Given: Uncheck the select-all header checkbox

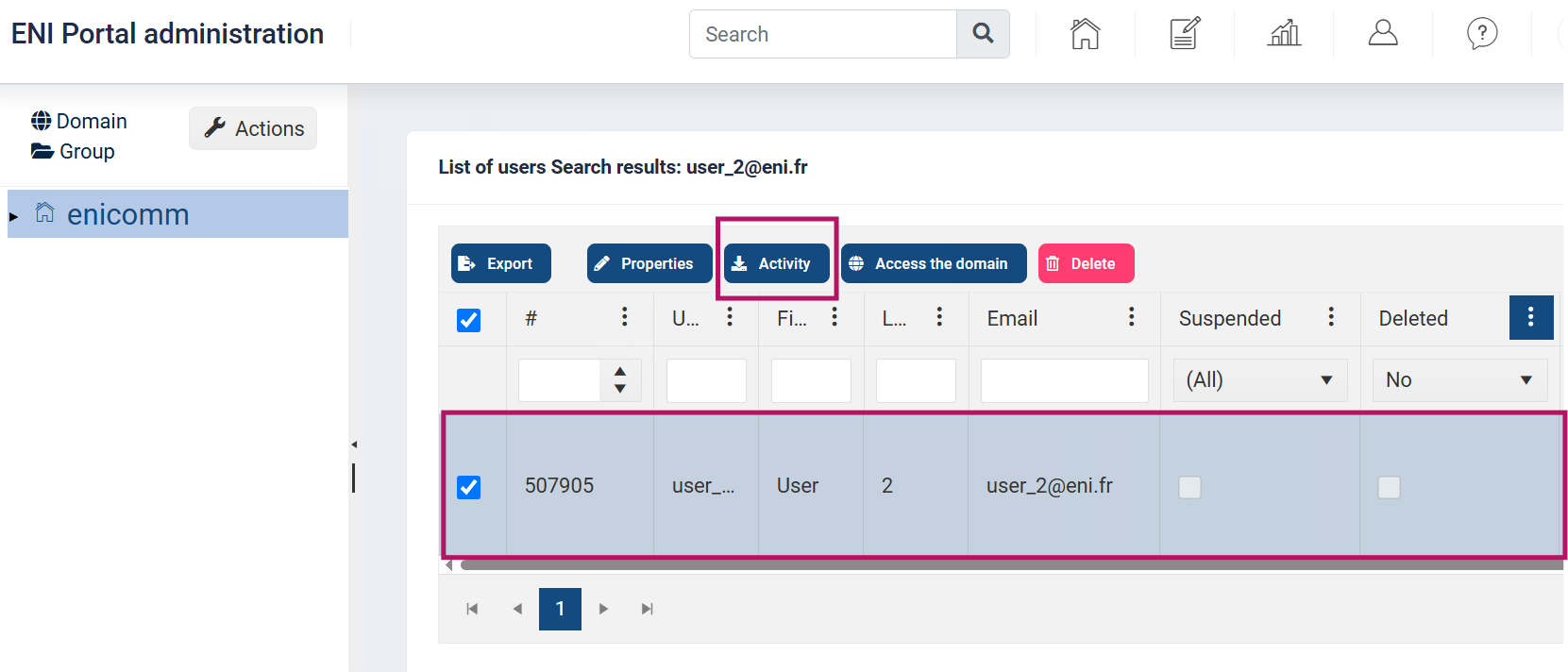Looking at the screenshot, I should coord(468,320).
